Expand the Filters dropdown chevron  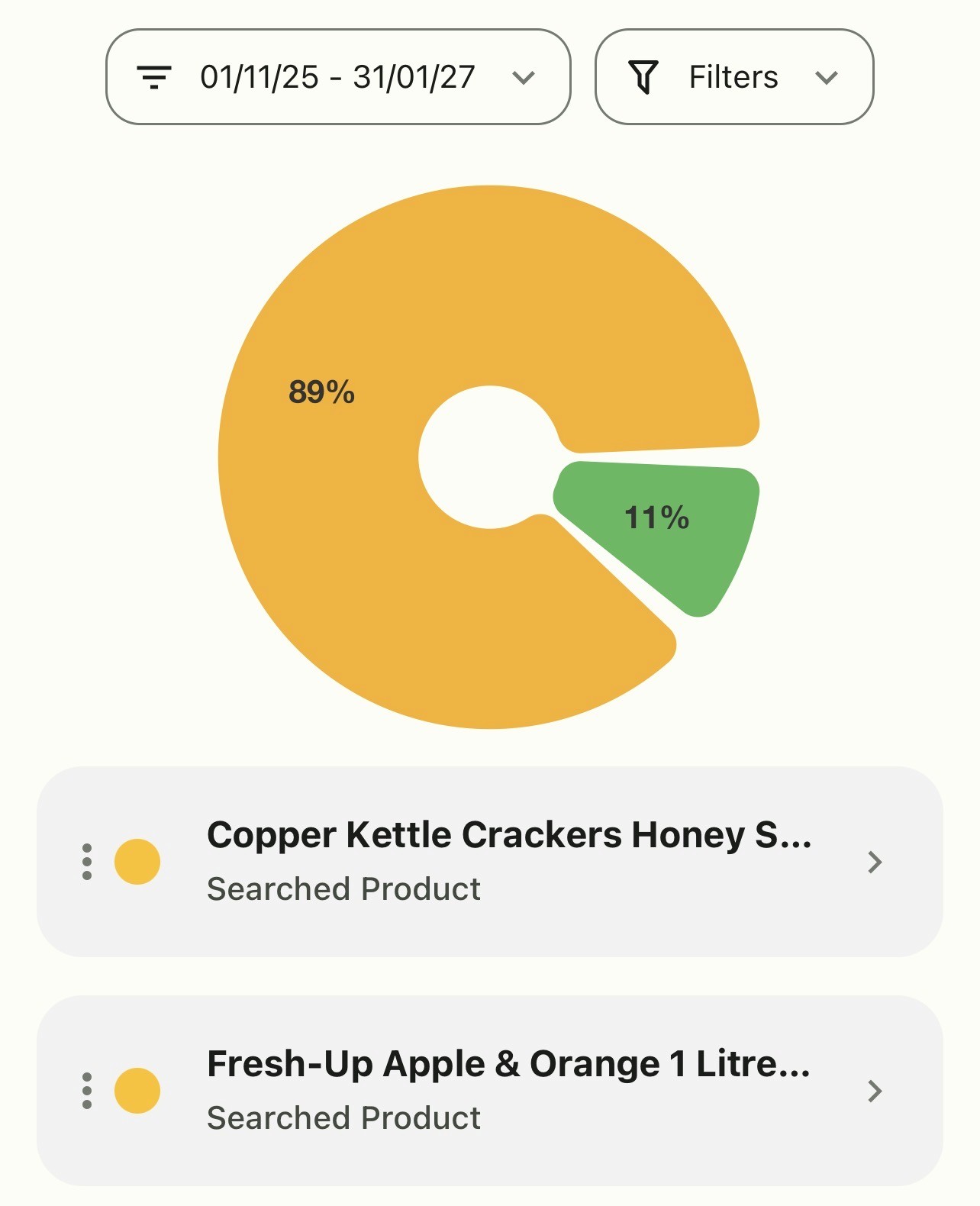pyautogui.click(x=827, y=77)
